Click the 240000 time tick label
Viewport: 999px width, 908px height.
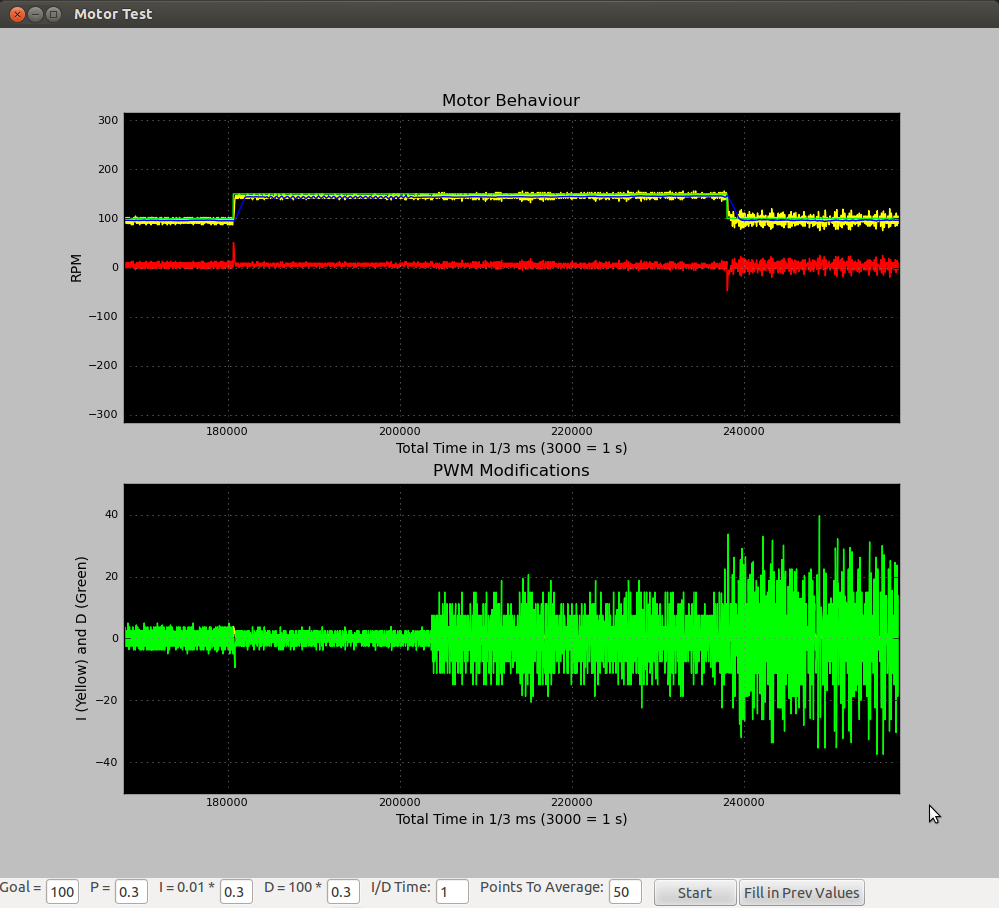[743, 431]
